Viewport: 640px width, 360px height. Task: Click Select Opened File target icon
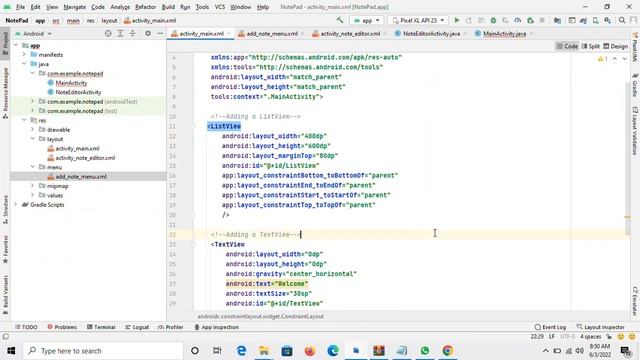pyautogui.click(x=108, y=33)
